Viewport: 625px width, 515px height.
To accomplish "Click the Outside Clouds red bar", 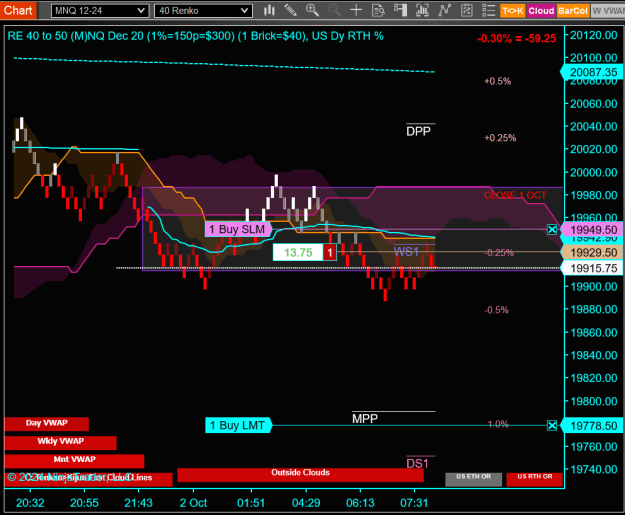I will point(301,474).
